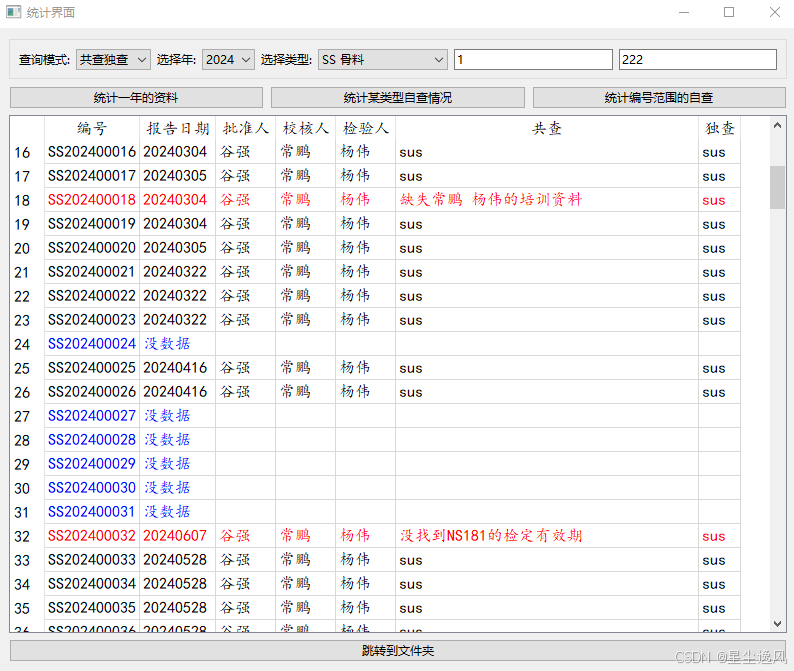Close the 统计界面 window
The image size is (794, 671).
pos(775,12)
